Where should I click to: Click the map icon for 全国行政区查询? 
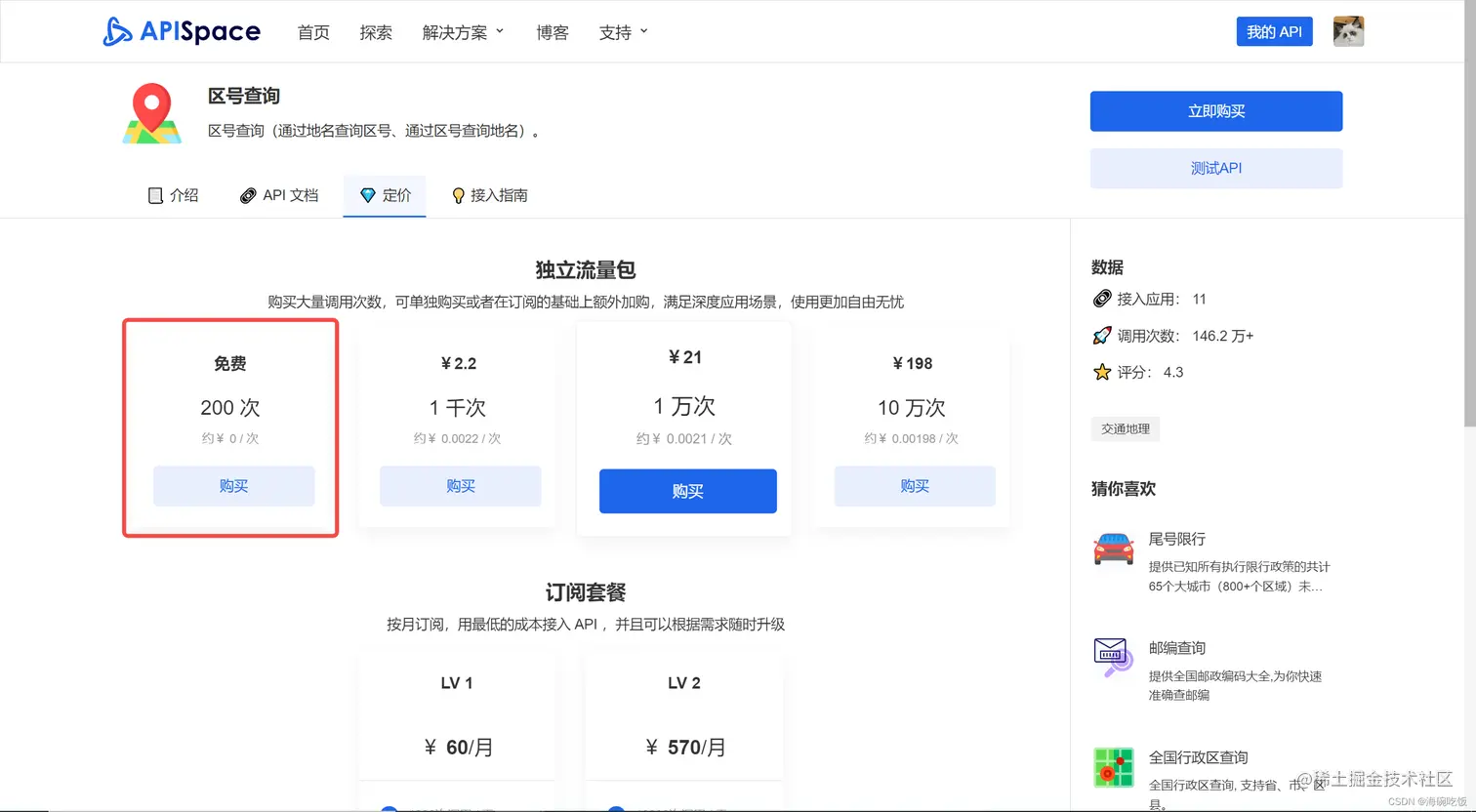[x=1112, y=766]
